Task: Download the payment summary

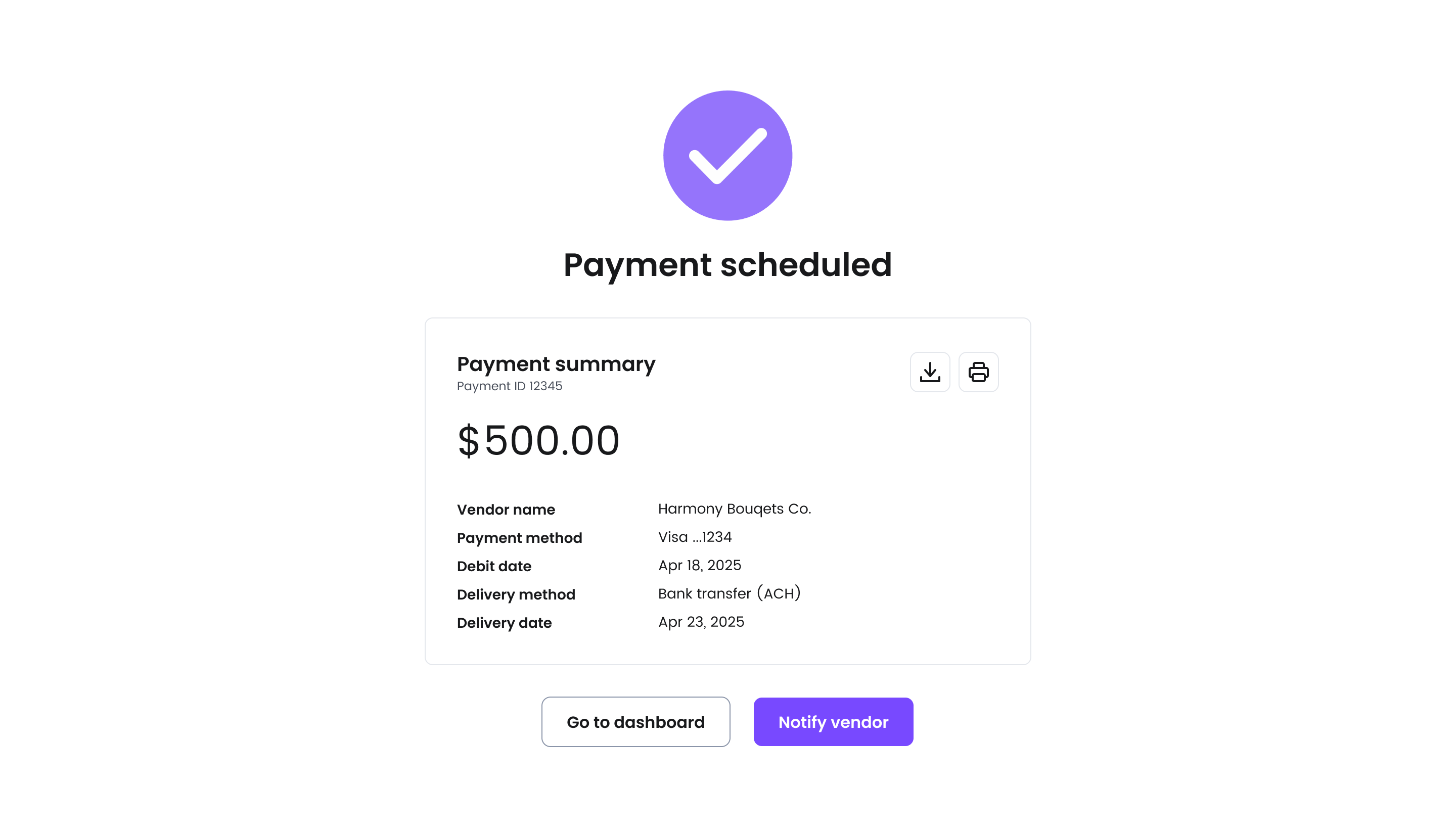Action: point(929,372)
